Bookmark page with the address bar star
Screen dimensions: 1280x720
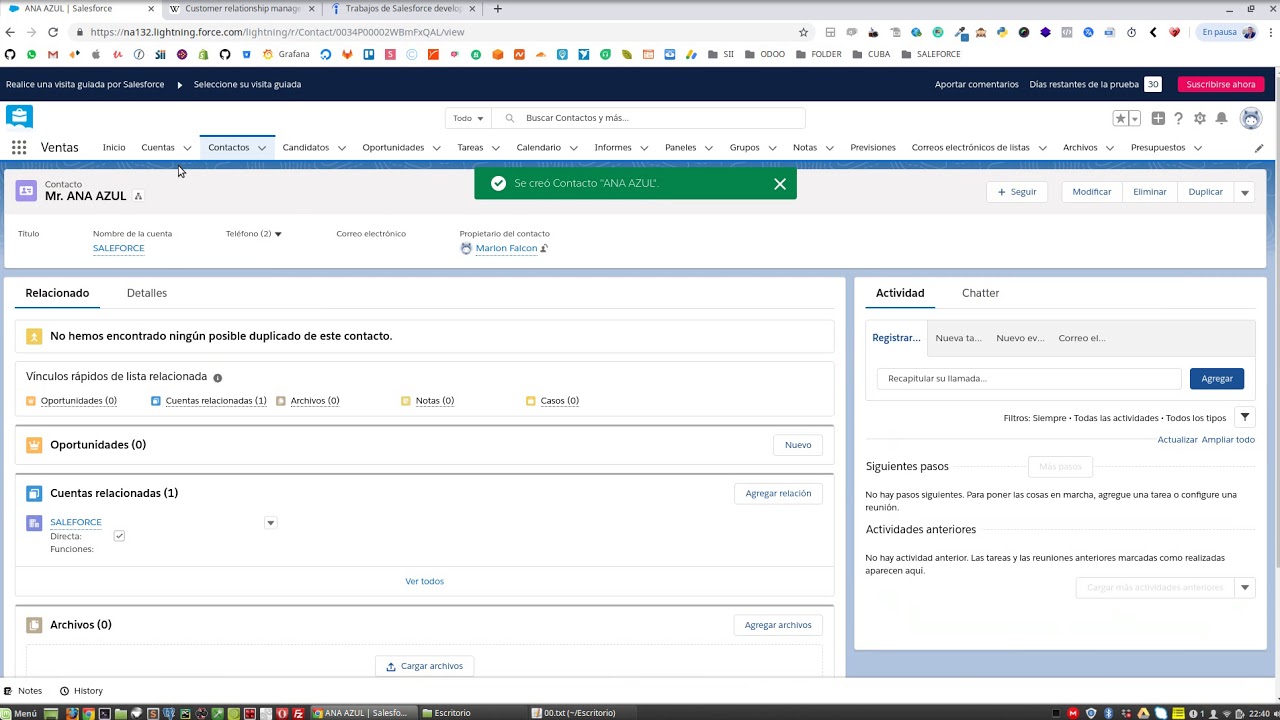[803, 32]
